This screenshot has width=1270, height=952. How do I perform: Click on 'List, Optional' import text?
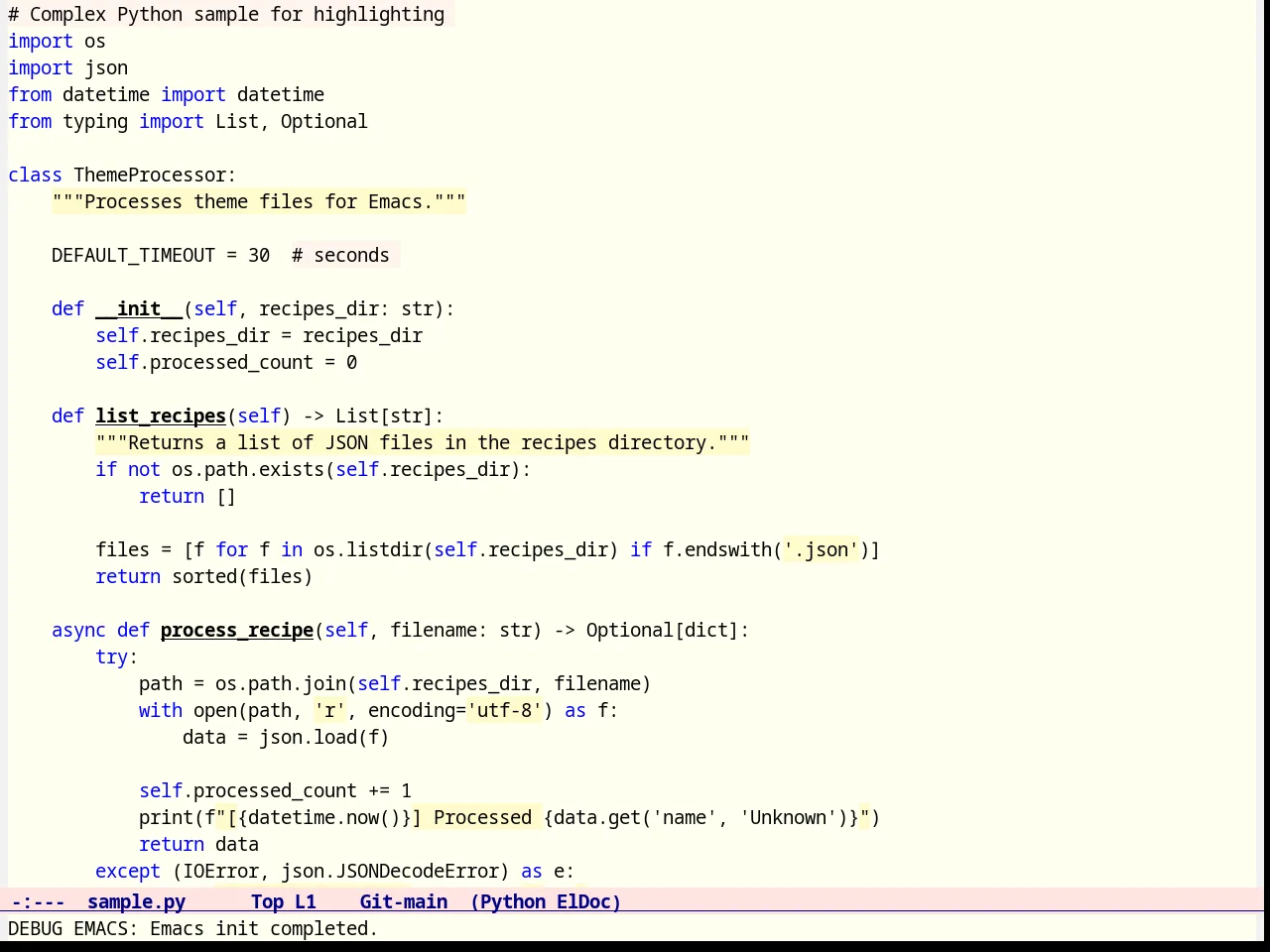coord(292,121)
